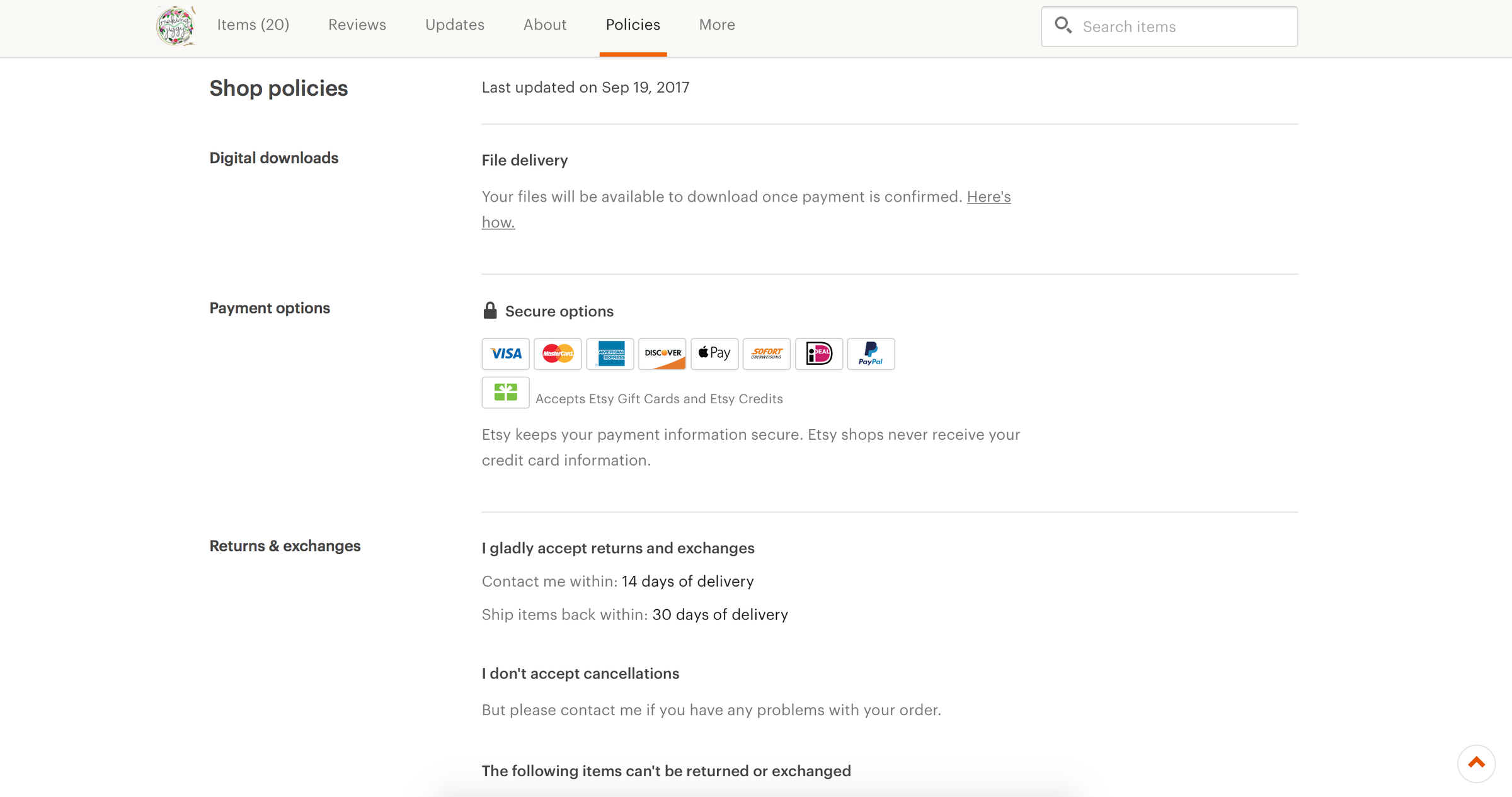
Task: Select the Visa payment icon
Action: coord(505,353)
